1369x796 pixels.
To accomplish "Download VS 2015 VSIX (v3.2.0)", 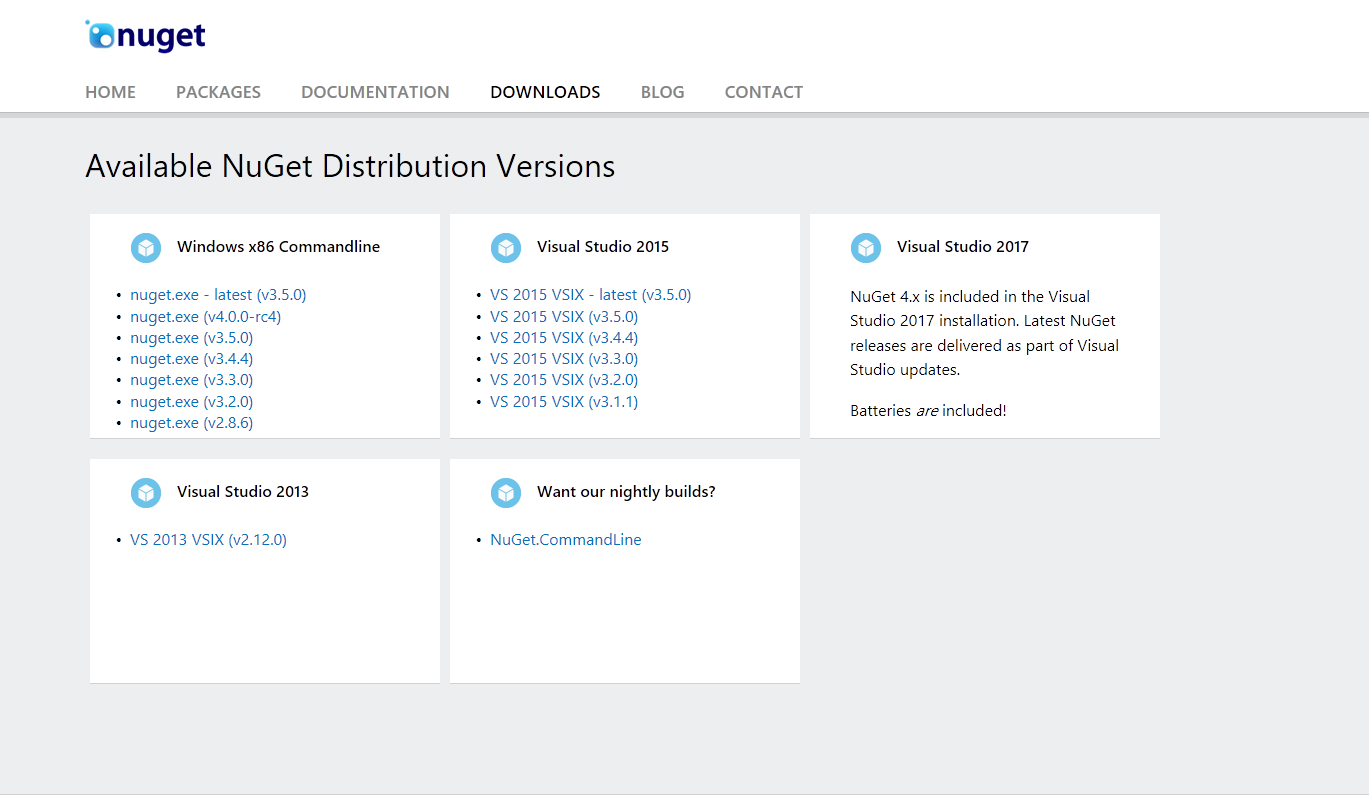I will (x=564, y=380).
